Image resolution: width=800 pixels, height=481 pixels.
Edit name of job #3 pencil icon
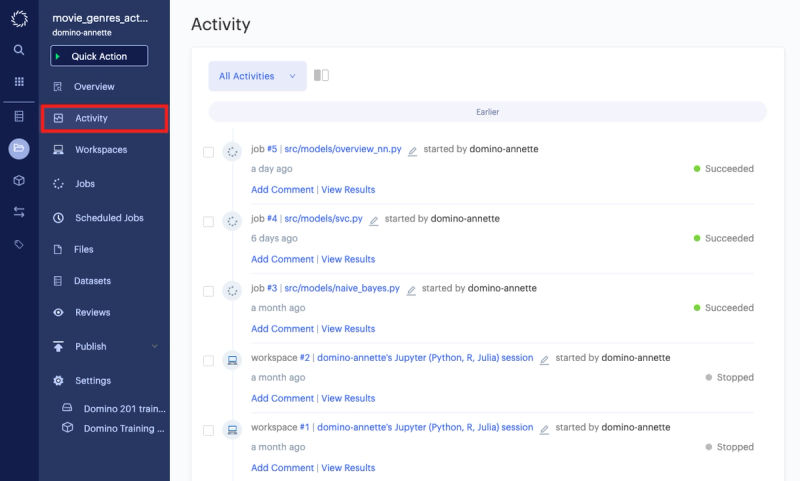click(411, 290)
